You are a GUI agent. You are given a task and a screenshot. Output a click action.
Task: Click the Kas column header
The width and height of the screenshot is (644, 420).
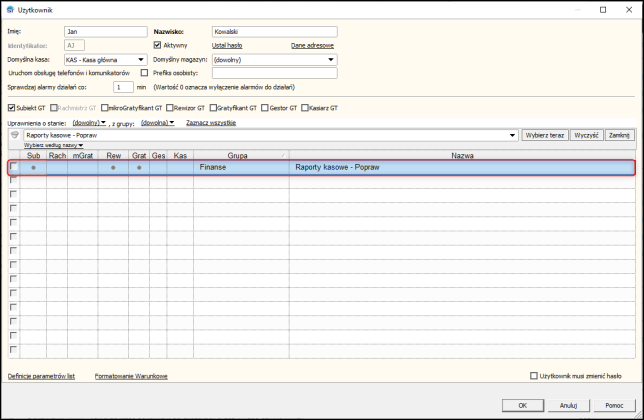(180, 156)
